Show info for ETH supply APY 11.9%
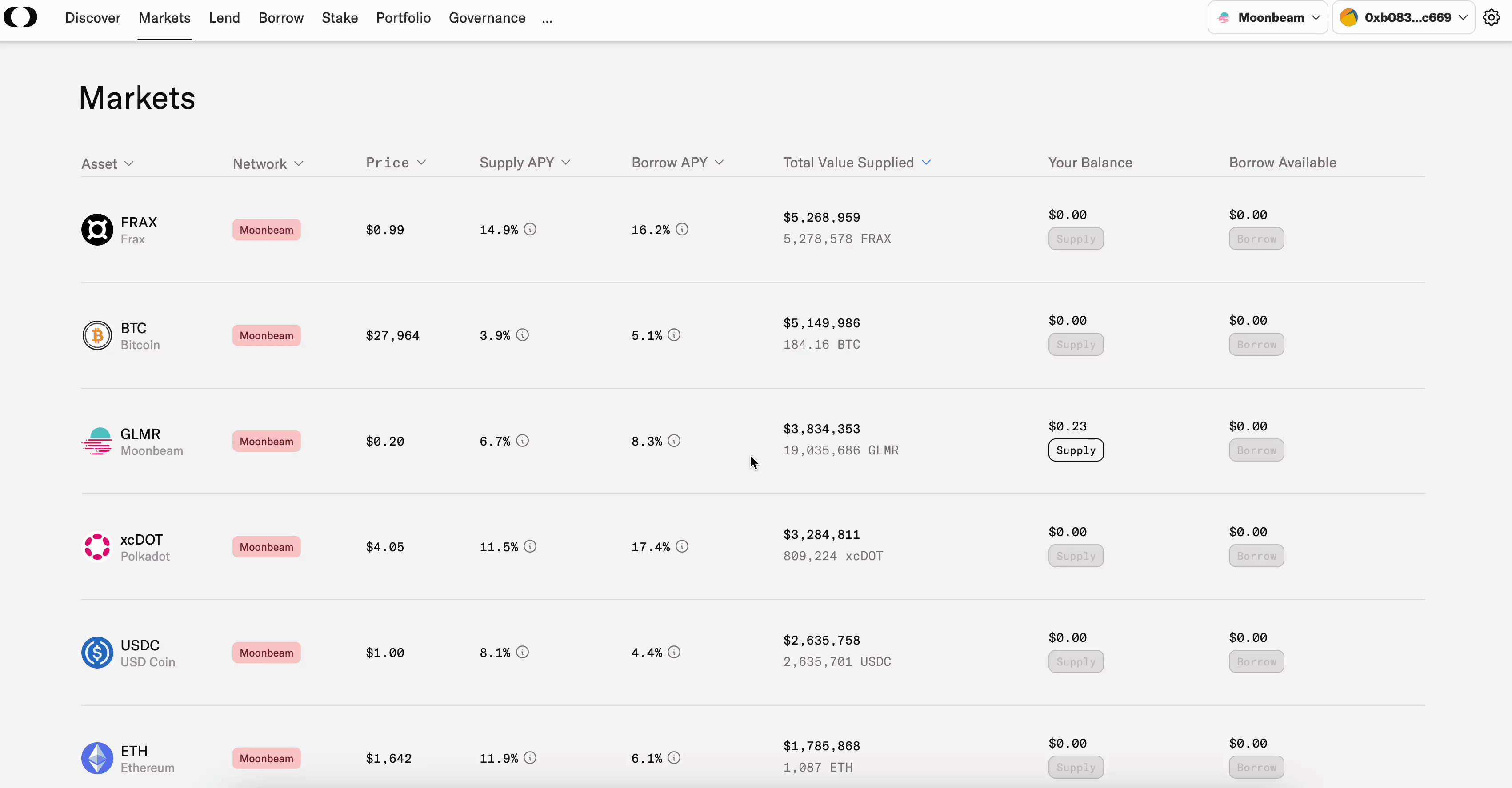The height and width of the screenshot is (788, 1512). coord(530,757)
